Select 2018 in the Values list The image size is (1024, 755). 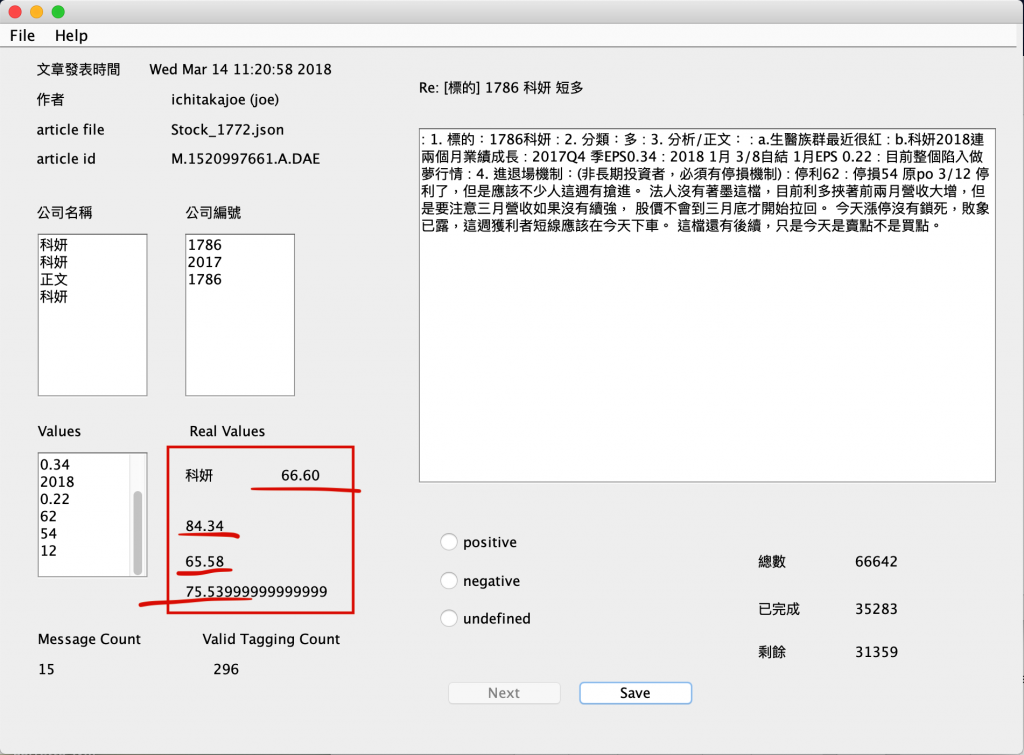point(57,482)
